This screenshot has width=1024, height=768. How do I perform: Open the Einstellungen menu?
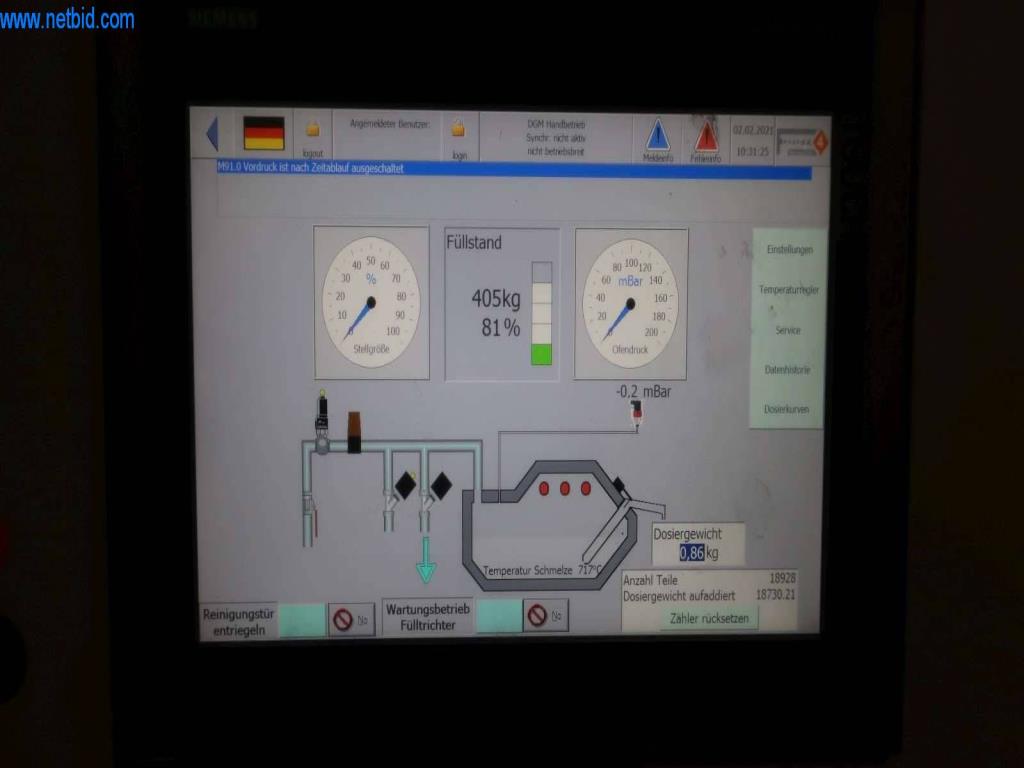789,249
